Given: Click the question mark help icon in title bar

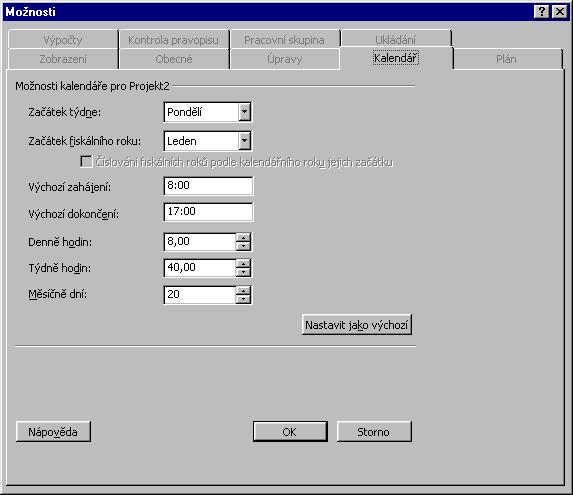Looking at the screenshot, I should pyautogui.click(x=542, y=12).
